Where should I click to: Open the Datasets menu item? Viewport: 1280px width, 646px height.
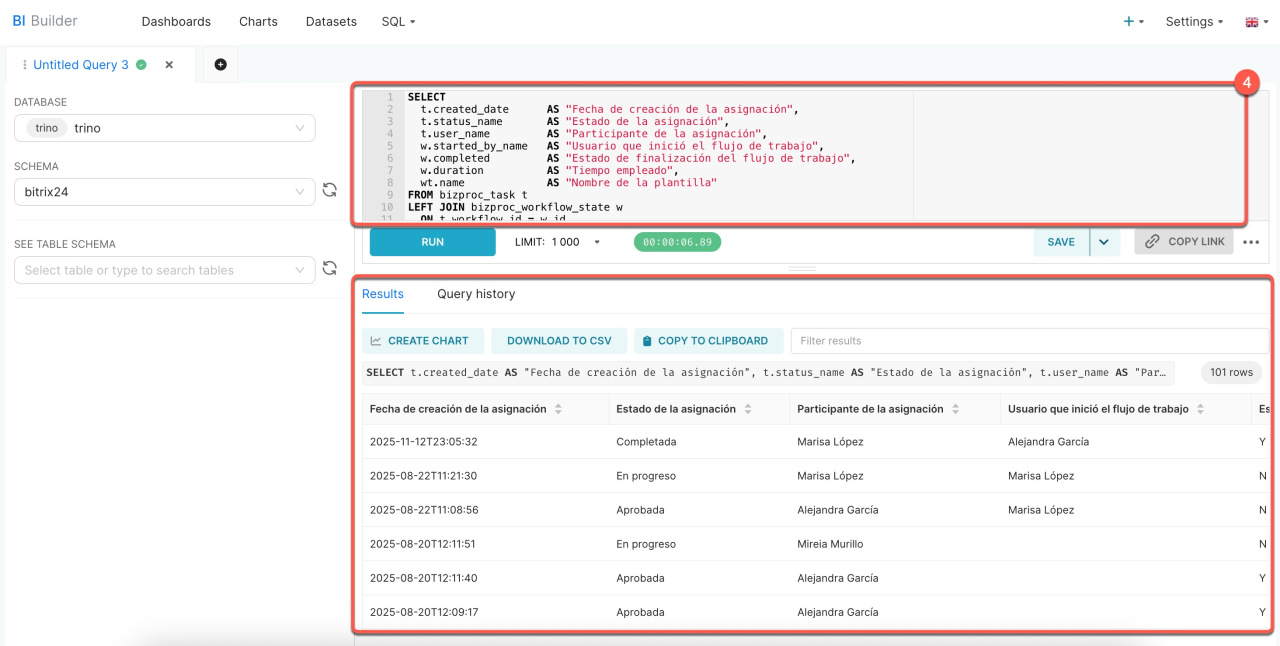pos(330,21)
